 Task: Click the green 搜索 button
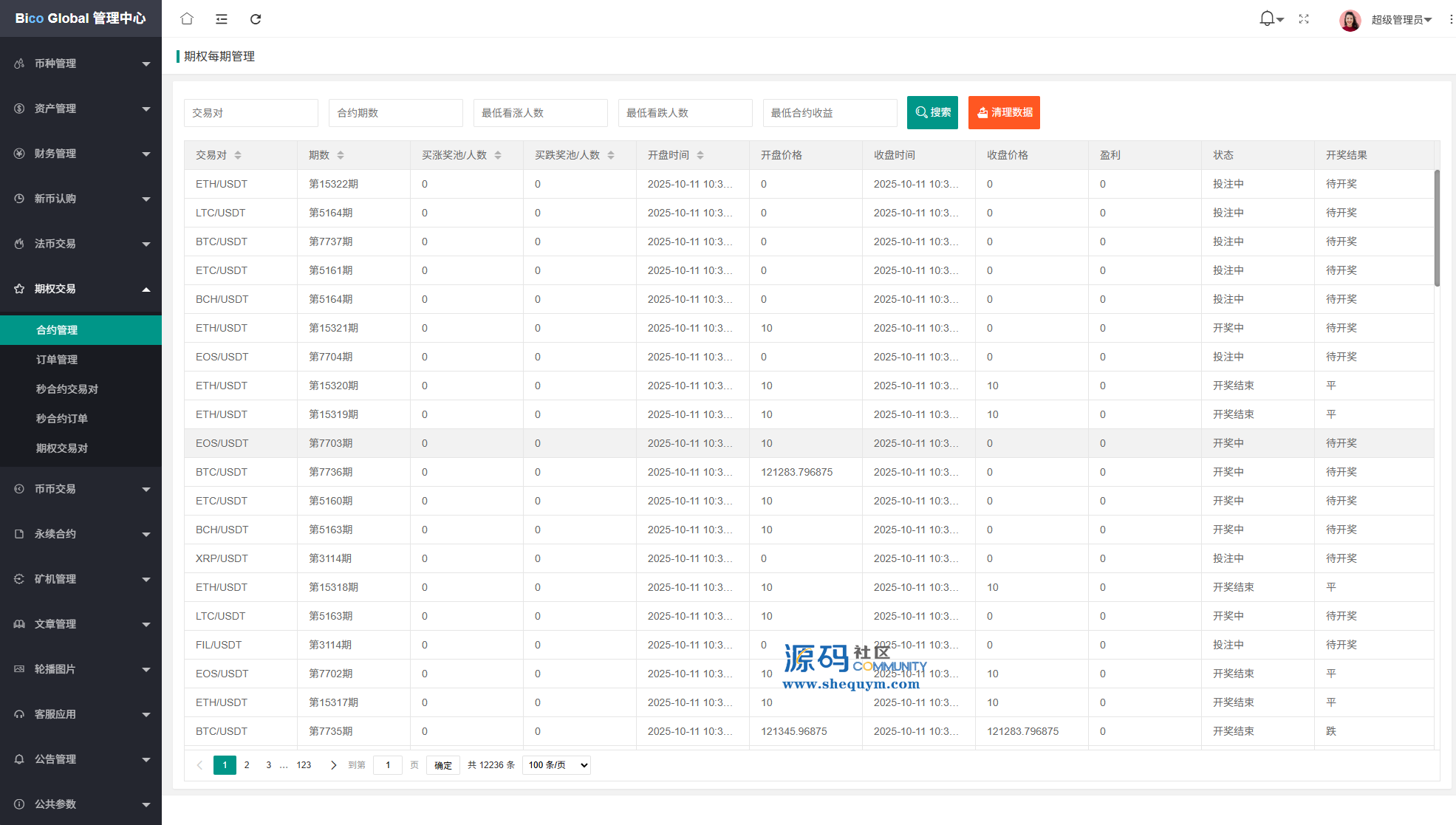(x=932, y=112)
